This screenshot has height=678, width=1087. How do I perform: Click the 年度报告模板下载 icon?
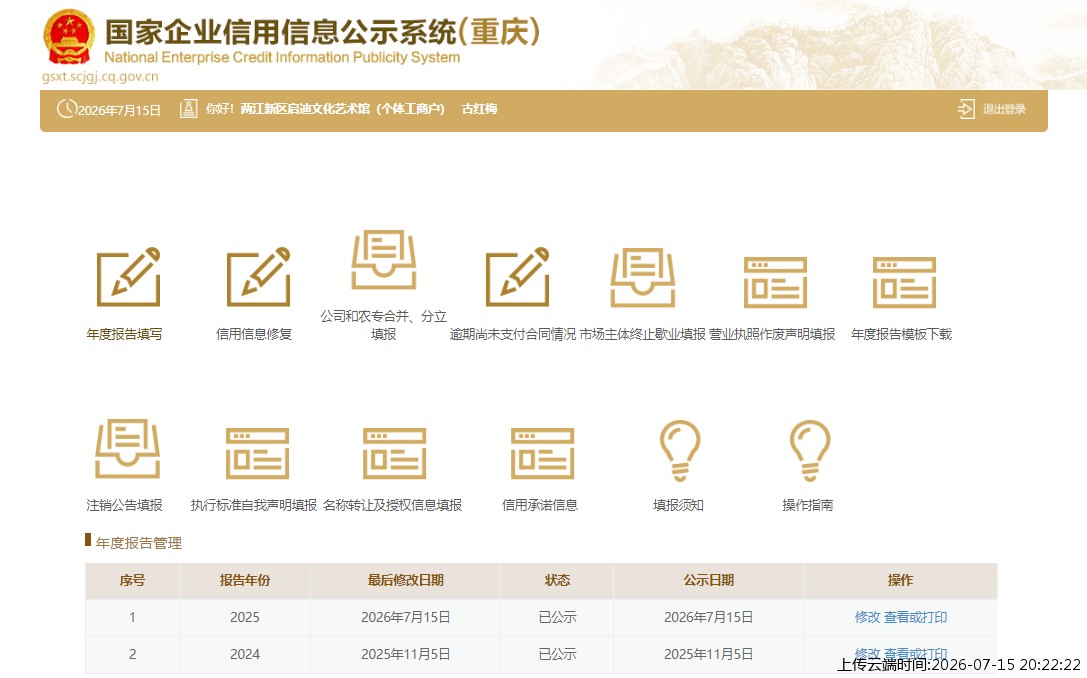pos(904,282)
